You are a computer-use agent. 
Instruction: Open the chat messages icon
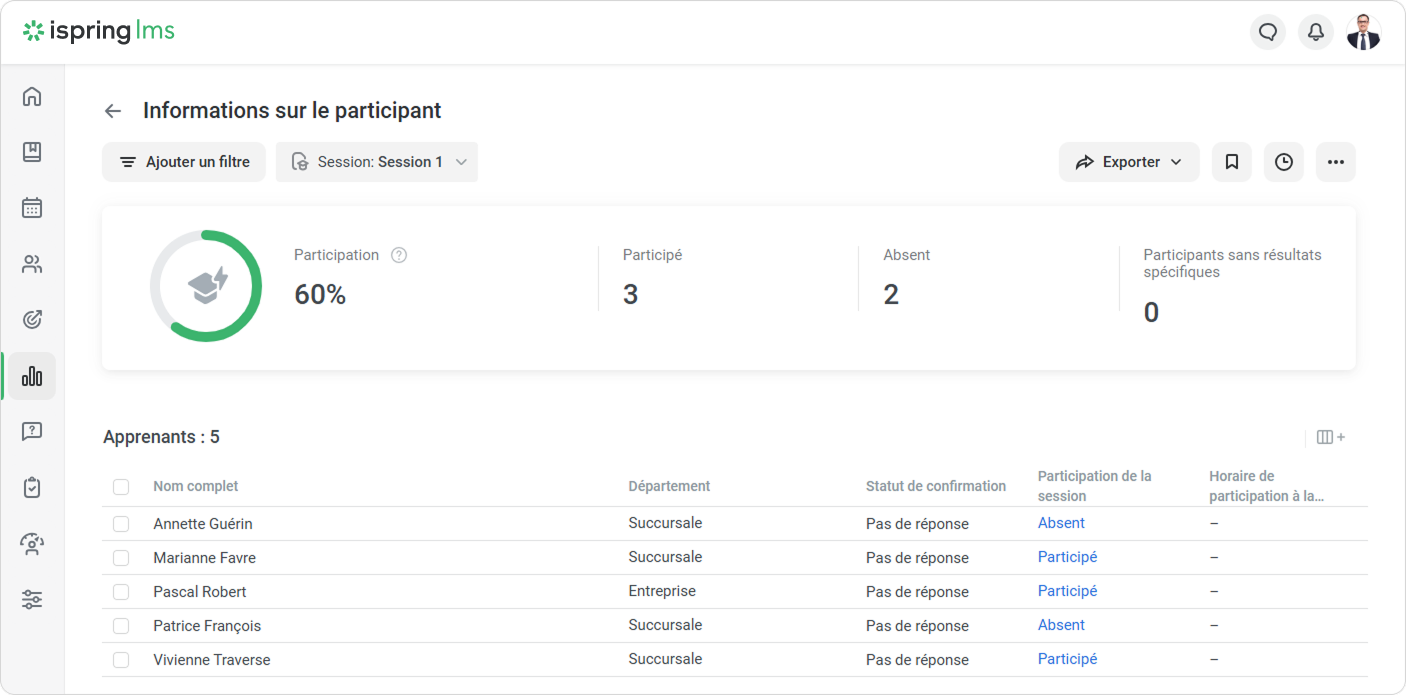(1268, 32)
